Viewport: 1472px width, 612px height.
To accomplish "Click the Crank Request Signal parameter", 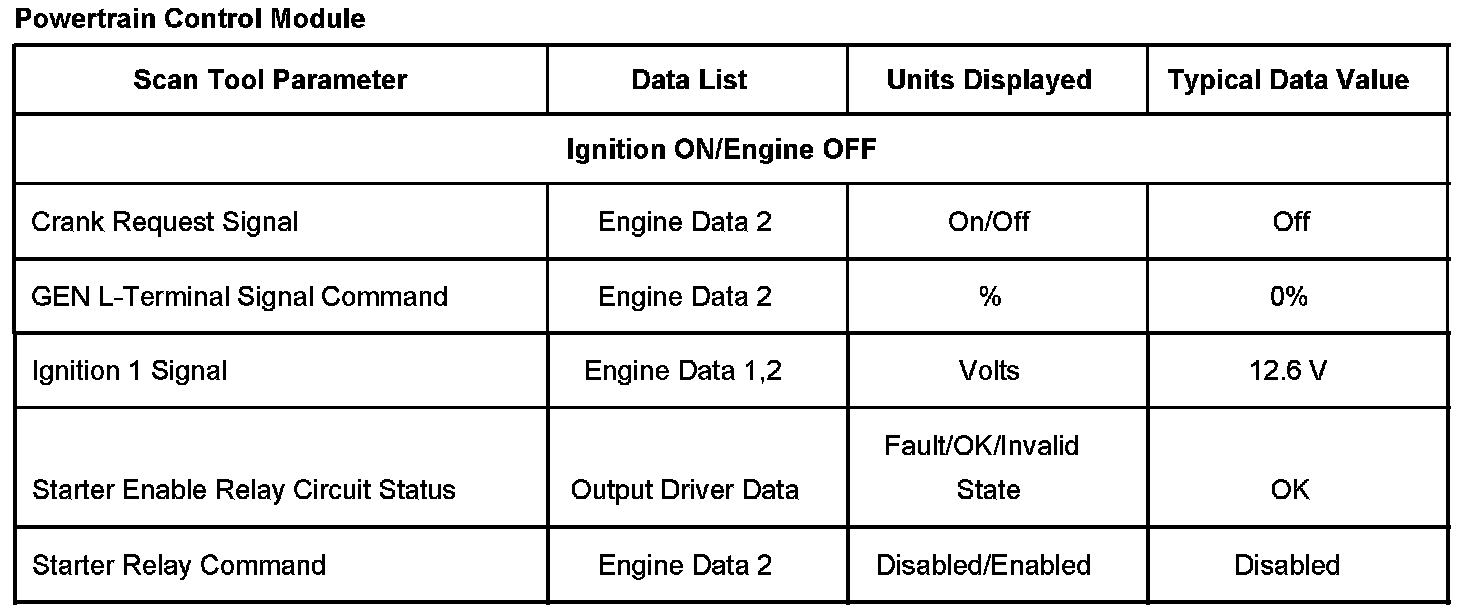I will tap(165, 222).
